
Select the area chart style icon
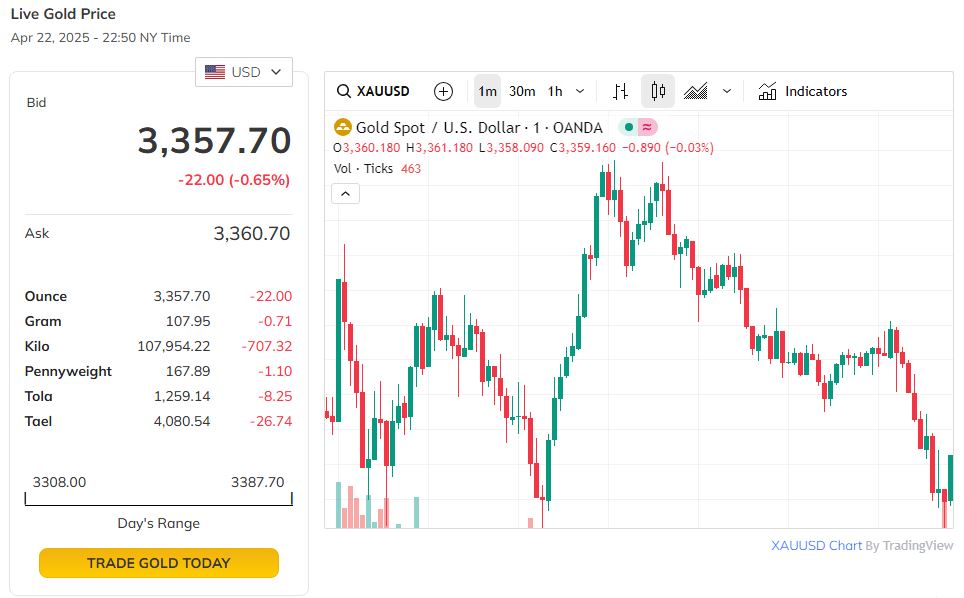pos(696,91)
